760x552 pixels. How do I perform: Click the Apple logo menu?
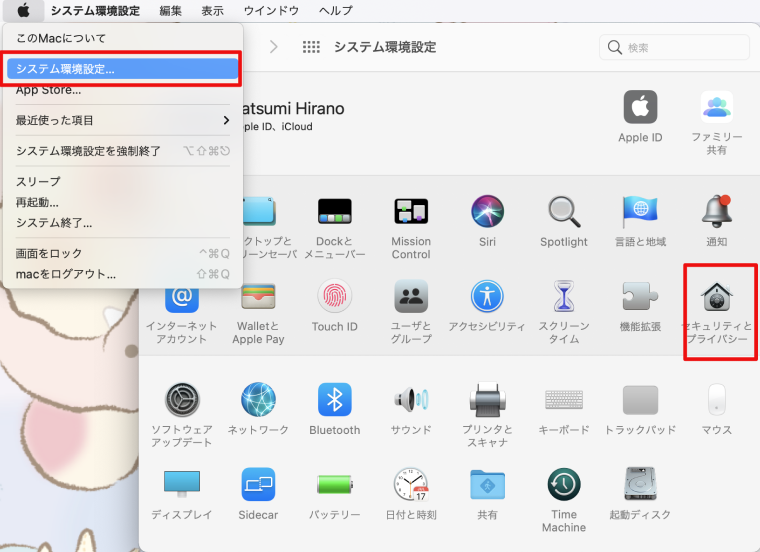click(23, 10)
